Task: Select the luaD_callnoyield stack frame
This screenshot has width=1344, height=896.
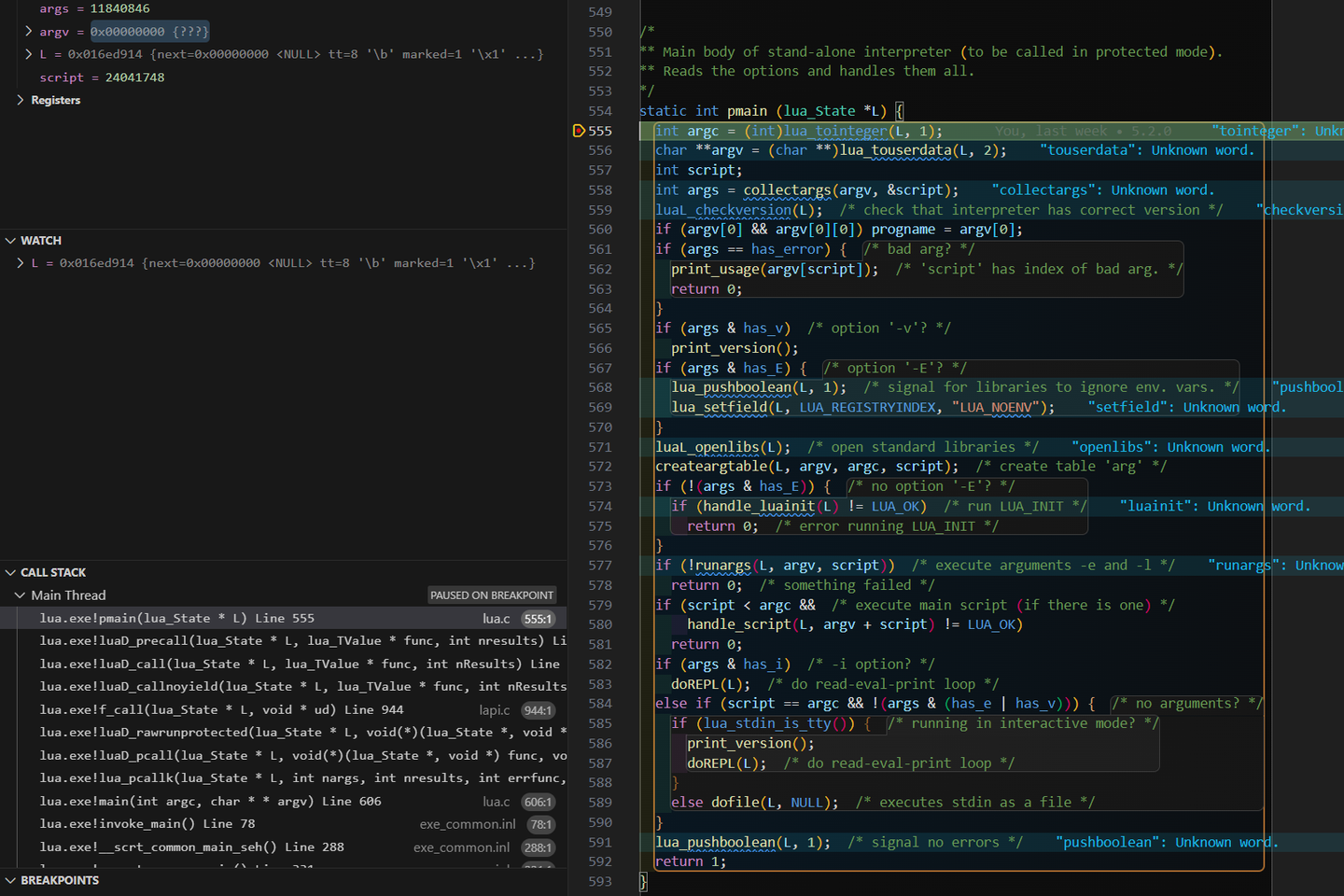Action: 284,687
